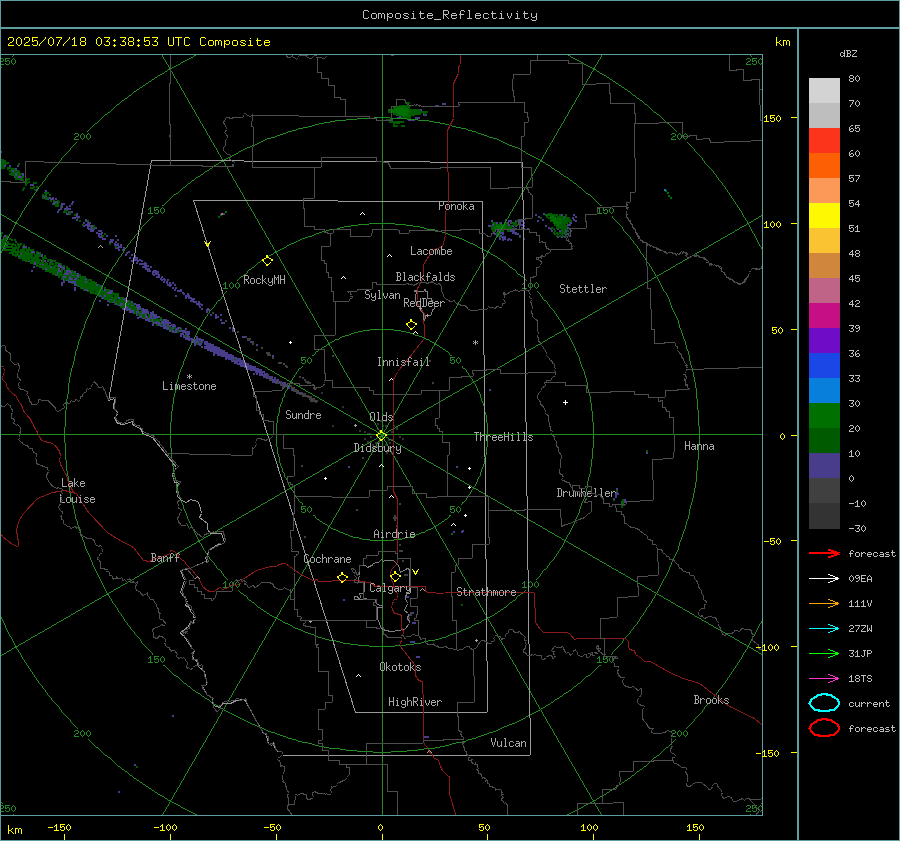Click the ThreeHills city label

click(x=503, y=437)
